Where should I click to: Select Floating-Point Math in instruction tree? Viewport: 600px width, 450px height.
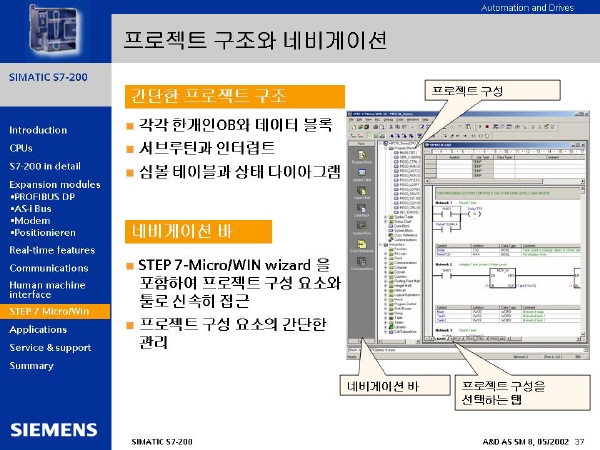coord(405,281)
